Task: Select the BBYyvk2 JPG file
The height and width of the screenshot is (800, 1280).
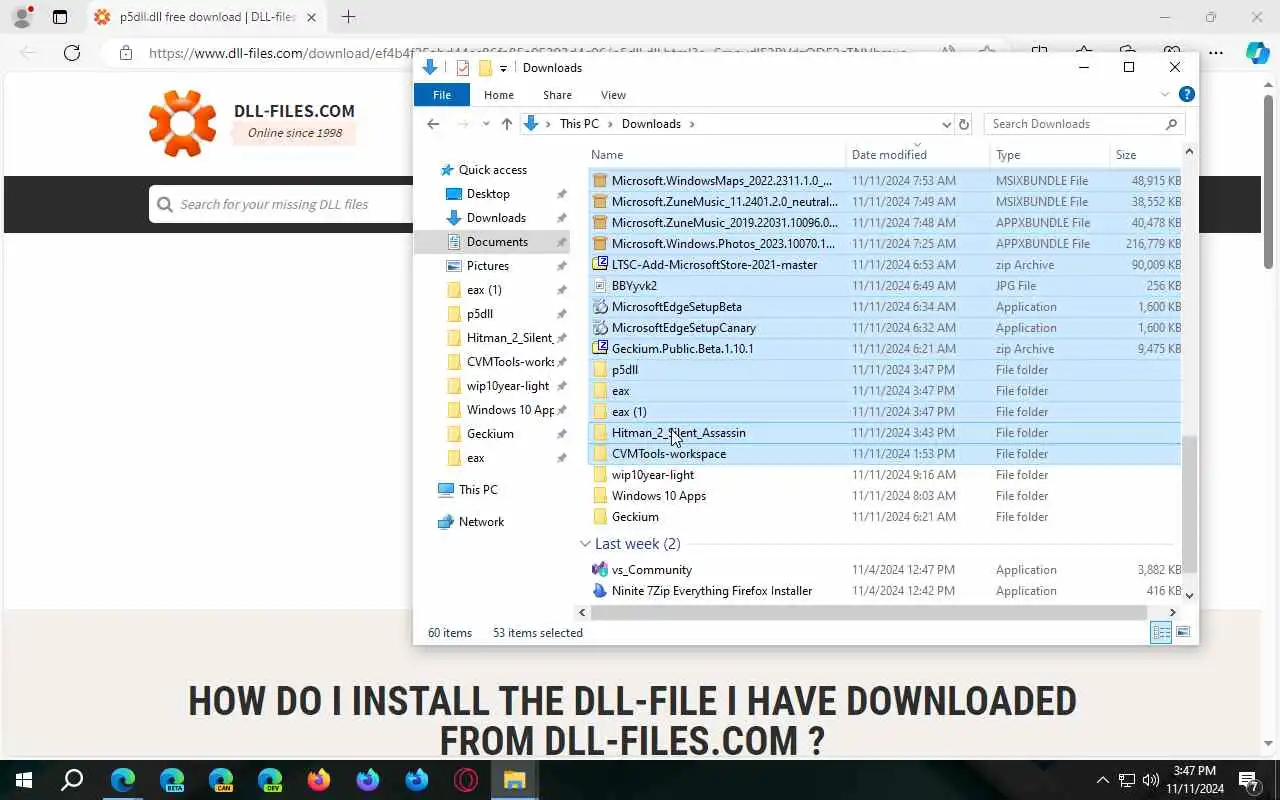Action: (x=885, y=286)
